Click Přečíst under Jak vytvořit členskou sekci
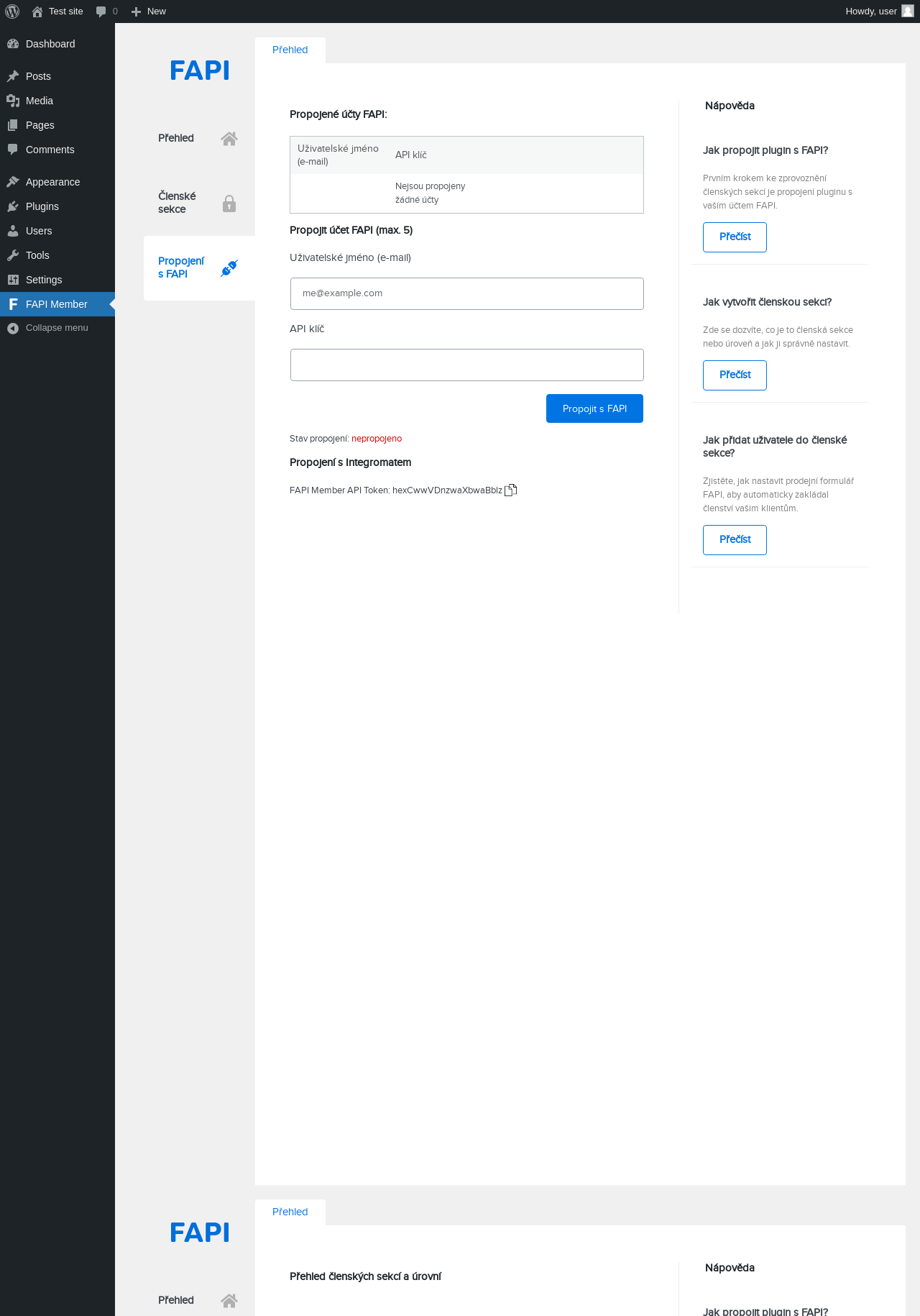Viewport: 920px width, 1316px height. click(x=735, y=375)
